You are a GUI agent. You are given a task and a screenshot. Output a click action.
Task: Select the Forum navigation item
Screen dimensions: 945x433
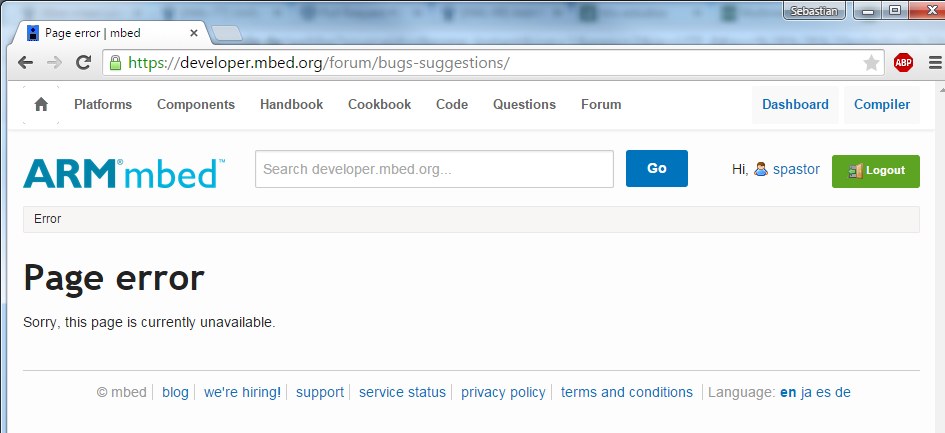[x=601, y=105]
